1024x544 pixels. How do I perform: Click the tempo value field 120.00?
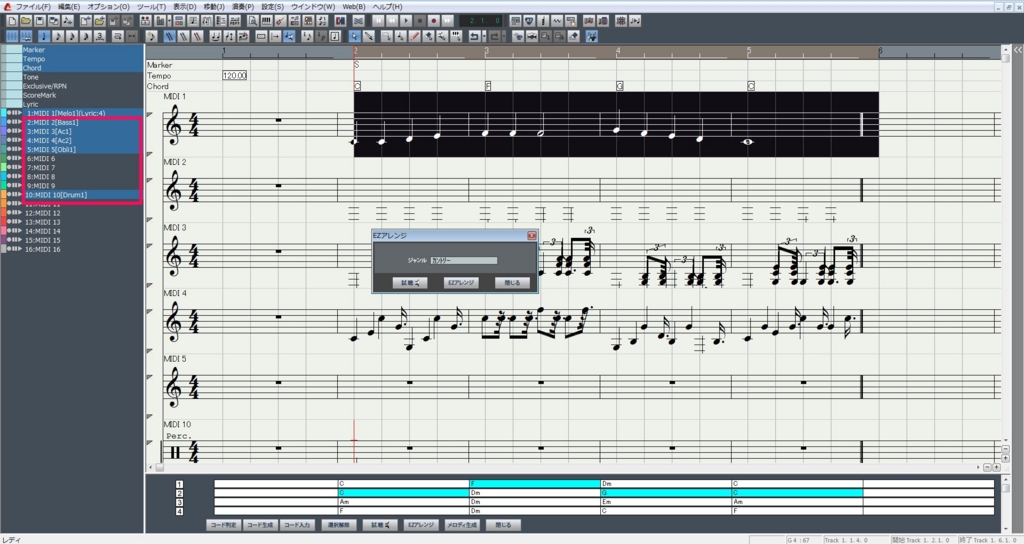coord(235,75)
